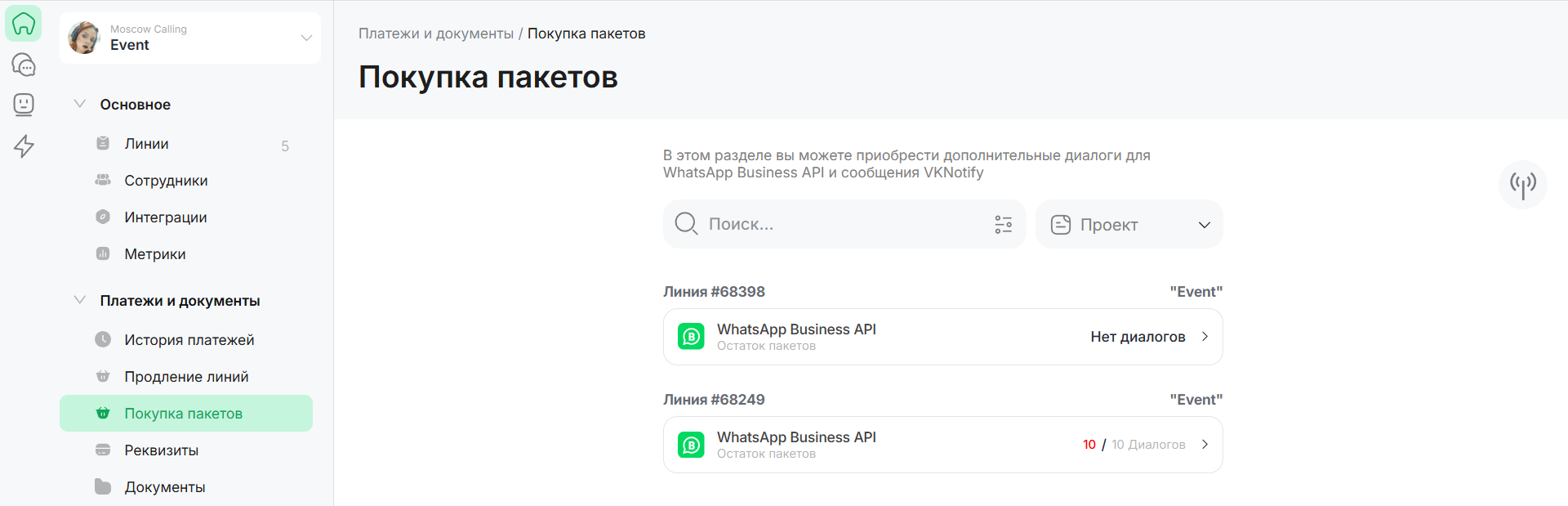Focus the Поиск search input

841,225
